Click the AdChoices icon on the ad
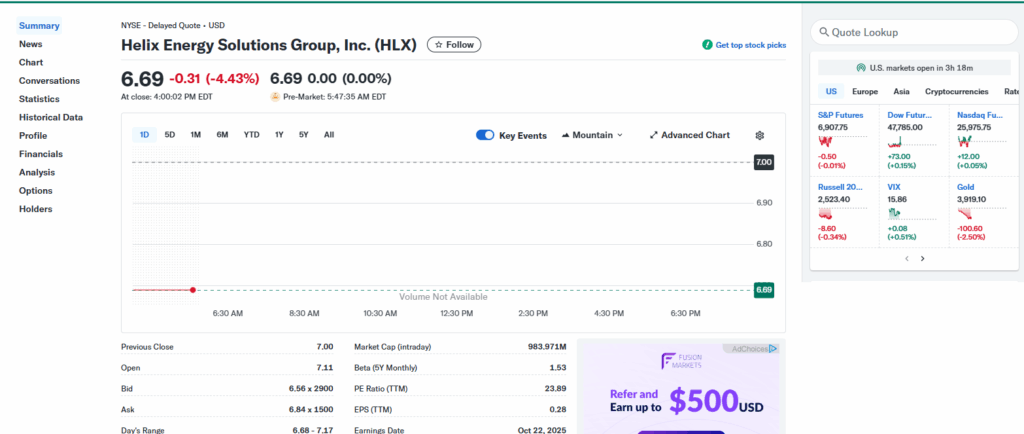 [773, 349]
